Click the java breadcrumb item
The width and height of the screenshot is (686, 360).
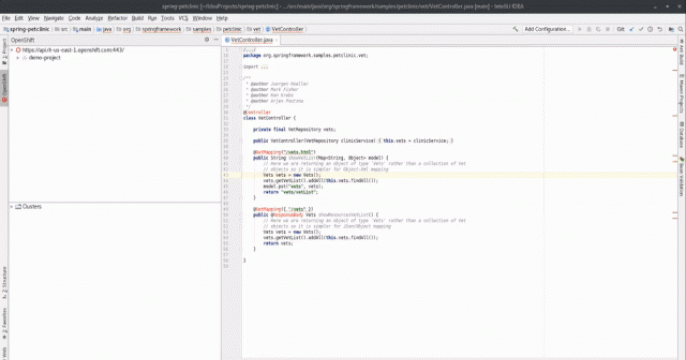click(105, 29)
